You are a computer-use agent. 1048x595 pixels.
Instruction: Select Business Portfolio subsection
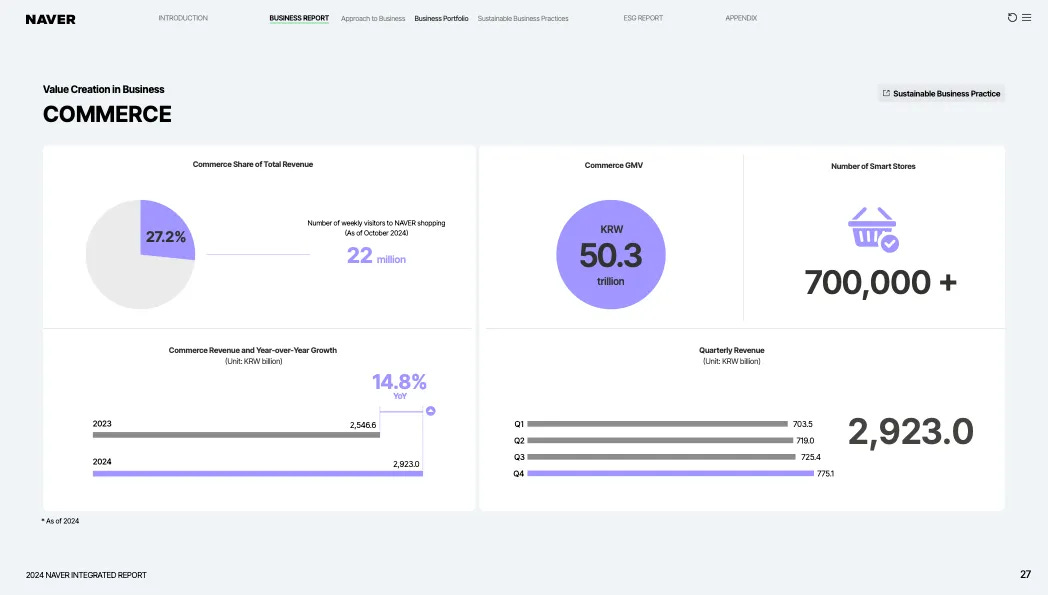(441, 19)
